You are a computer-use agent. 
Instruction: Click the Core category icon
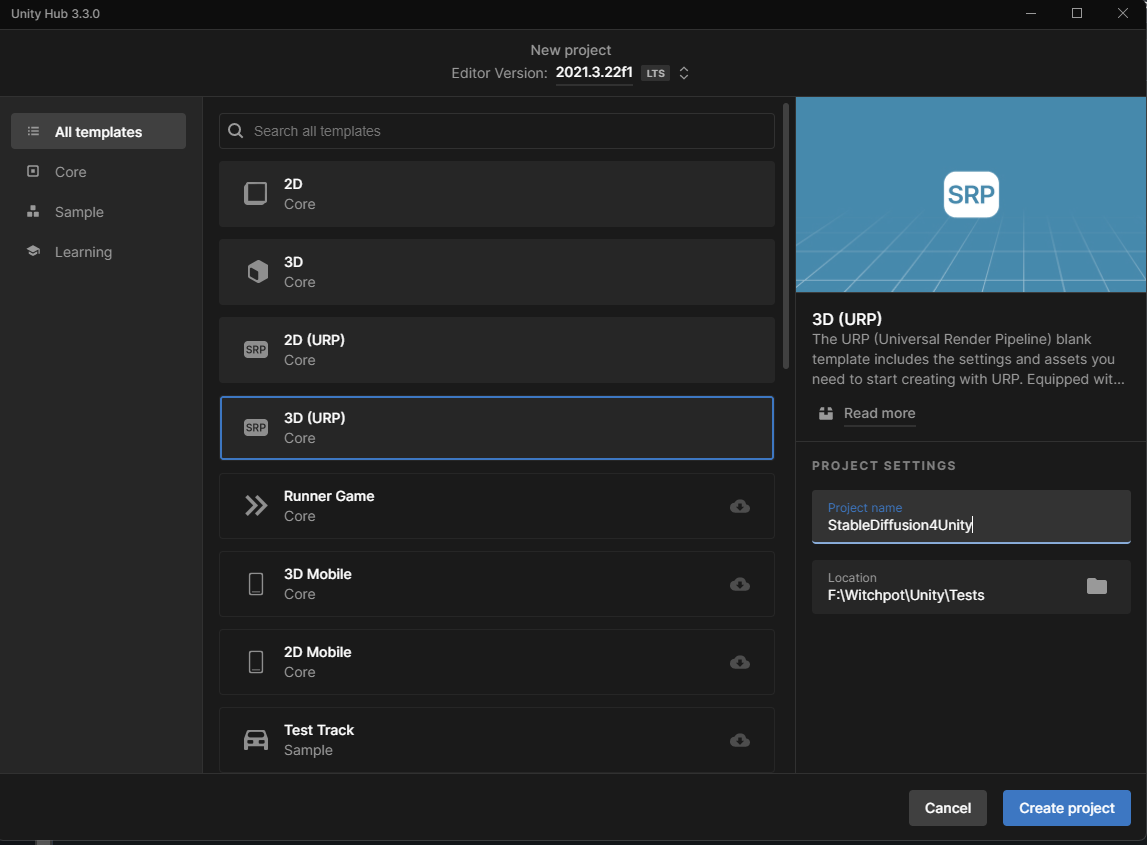(x=33, y=171)
